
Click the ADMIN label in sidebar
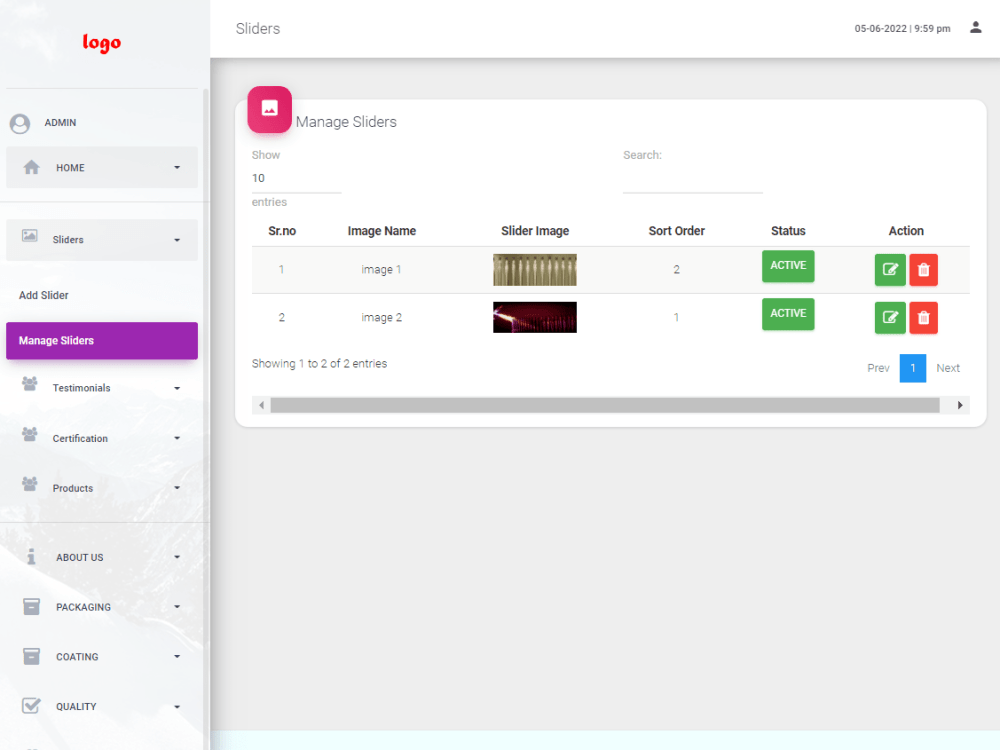(x=61, y=122)
